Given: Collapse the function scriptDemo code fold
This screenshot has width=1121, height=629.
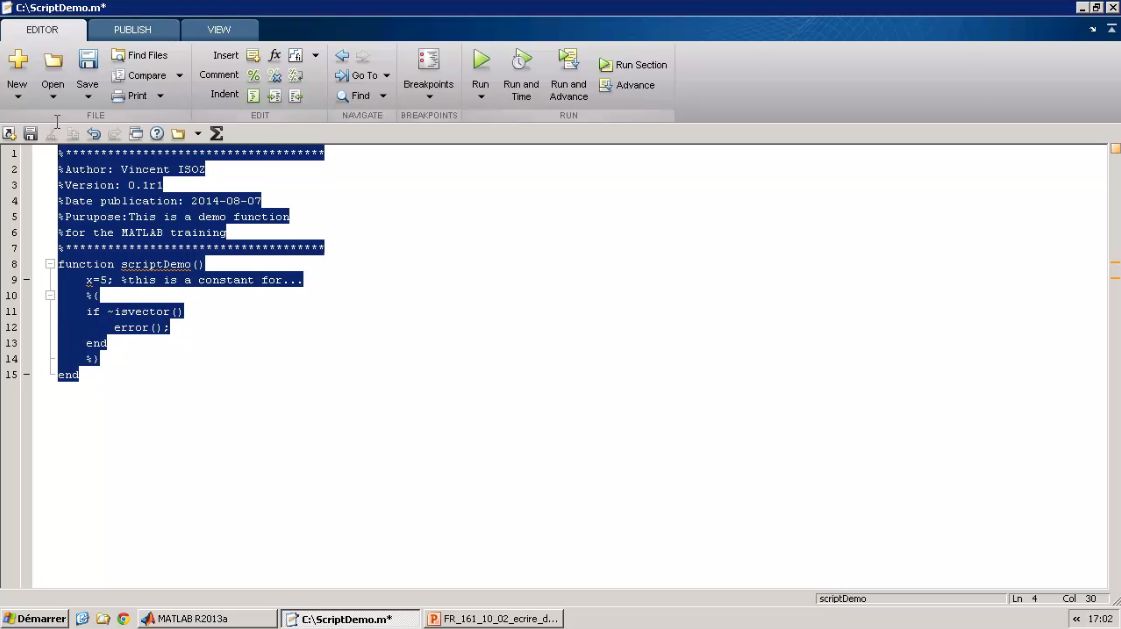Looking at the screenshot, I should tap(50, 264).
